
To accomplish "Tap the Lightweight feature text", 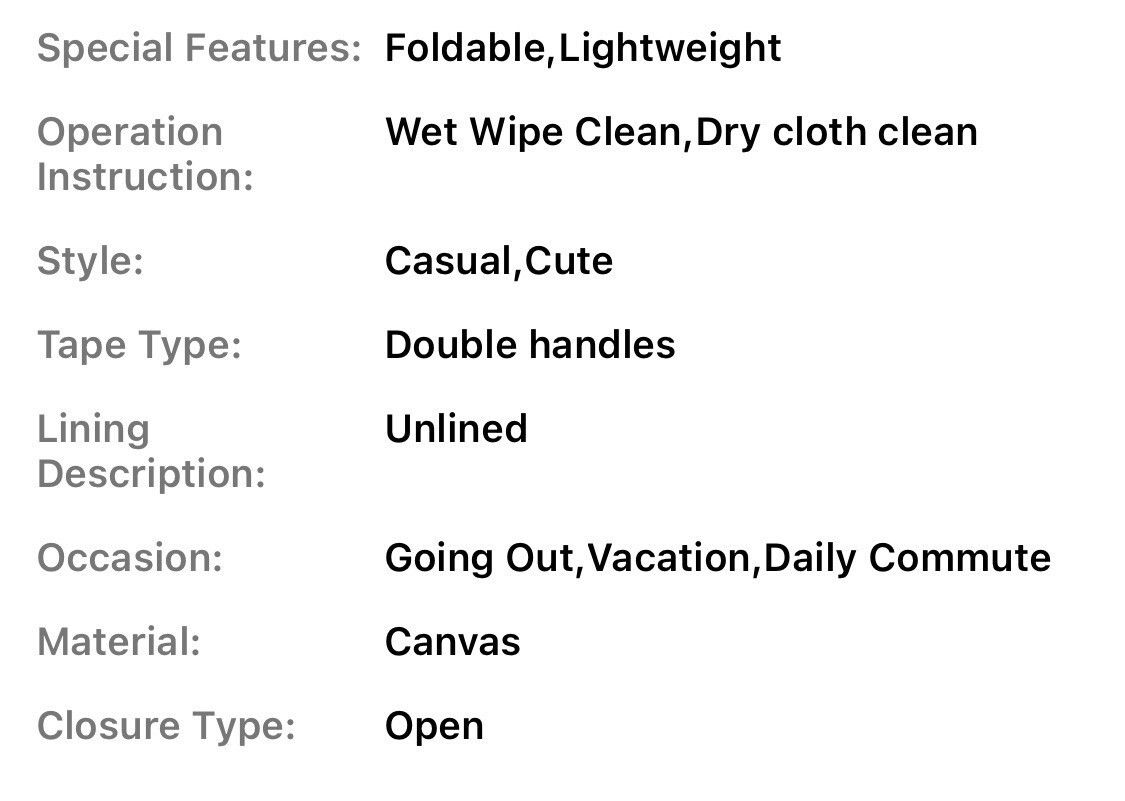I will (x=670, y=48).
